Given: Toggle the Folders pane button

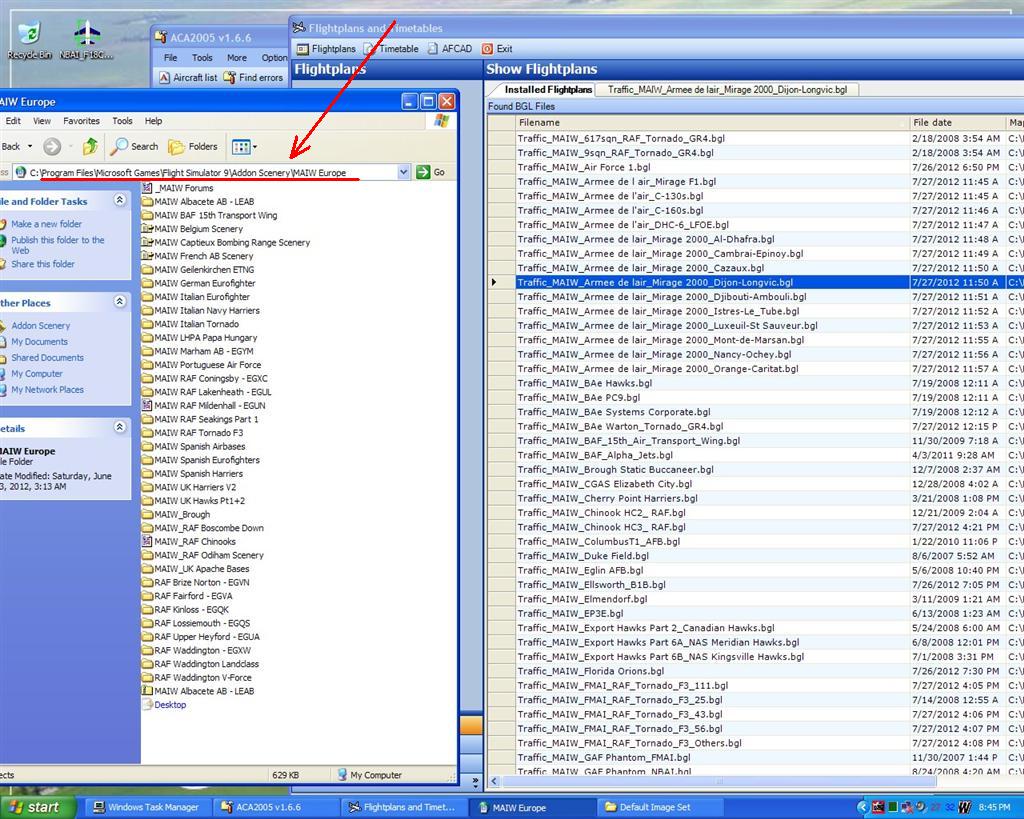Looking at the screenshot, I should click(193, 147).
